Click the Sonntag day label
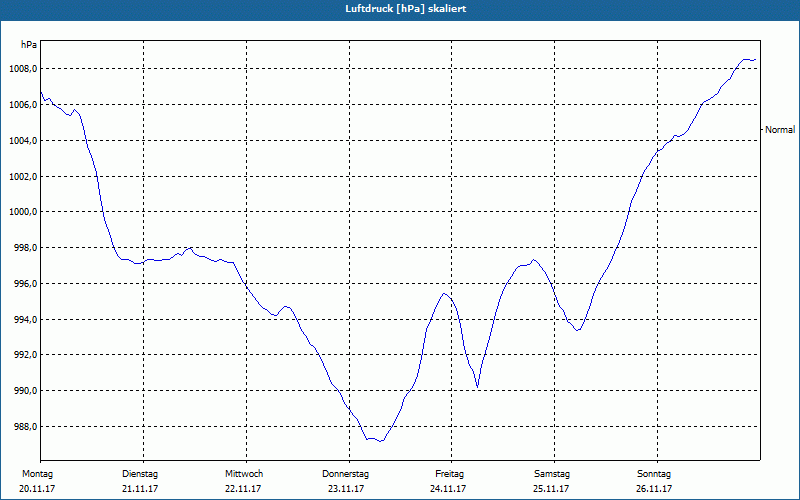Image resolution: width=800 pixels, height=500 pixels. coord(654,474)
